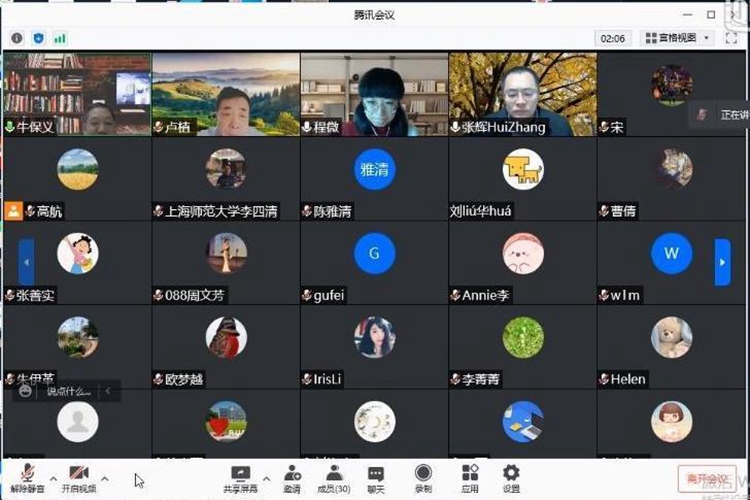The width and height of the screenshot is (750, 500).
Task: Unmute microphone with 解除静音 button
Action: (27, 477)
